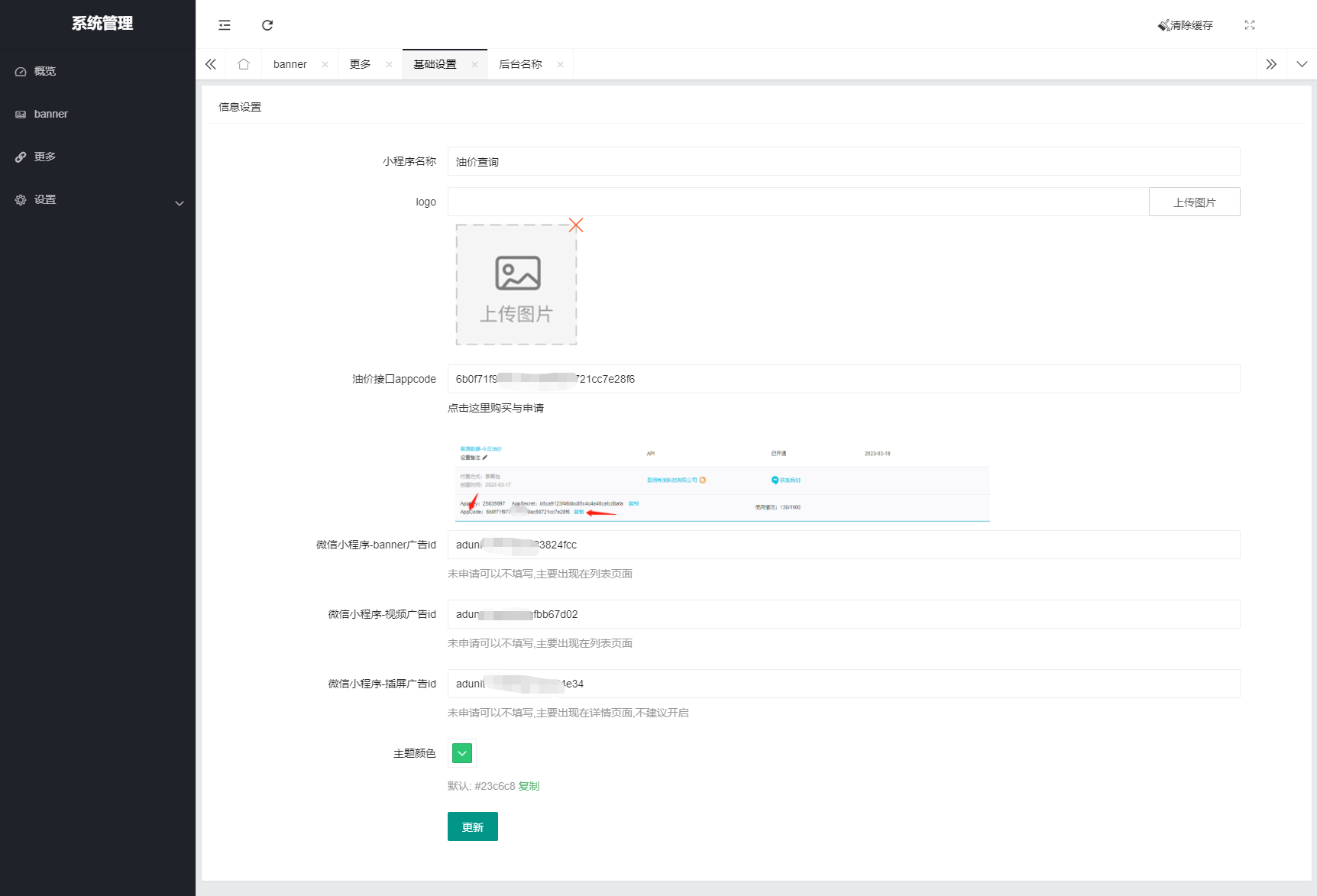Screen dimensions: 1317x896
Task: Click the 设置 gear icon
Action: click(x=21, y=200)
